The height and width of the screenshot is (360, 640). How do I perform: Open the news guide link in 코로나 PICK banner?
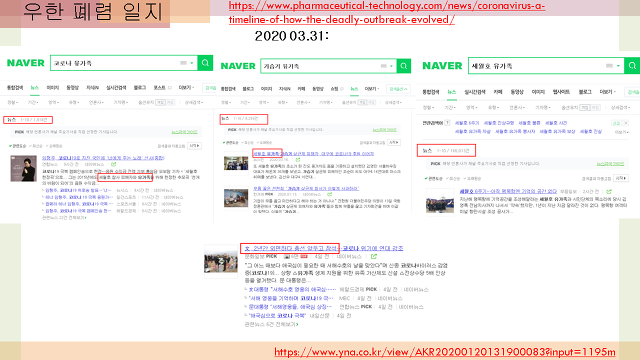point(184,132)
